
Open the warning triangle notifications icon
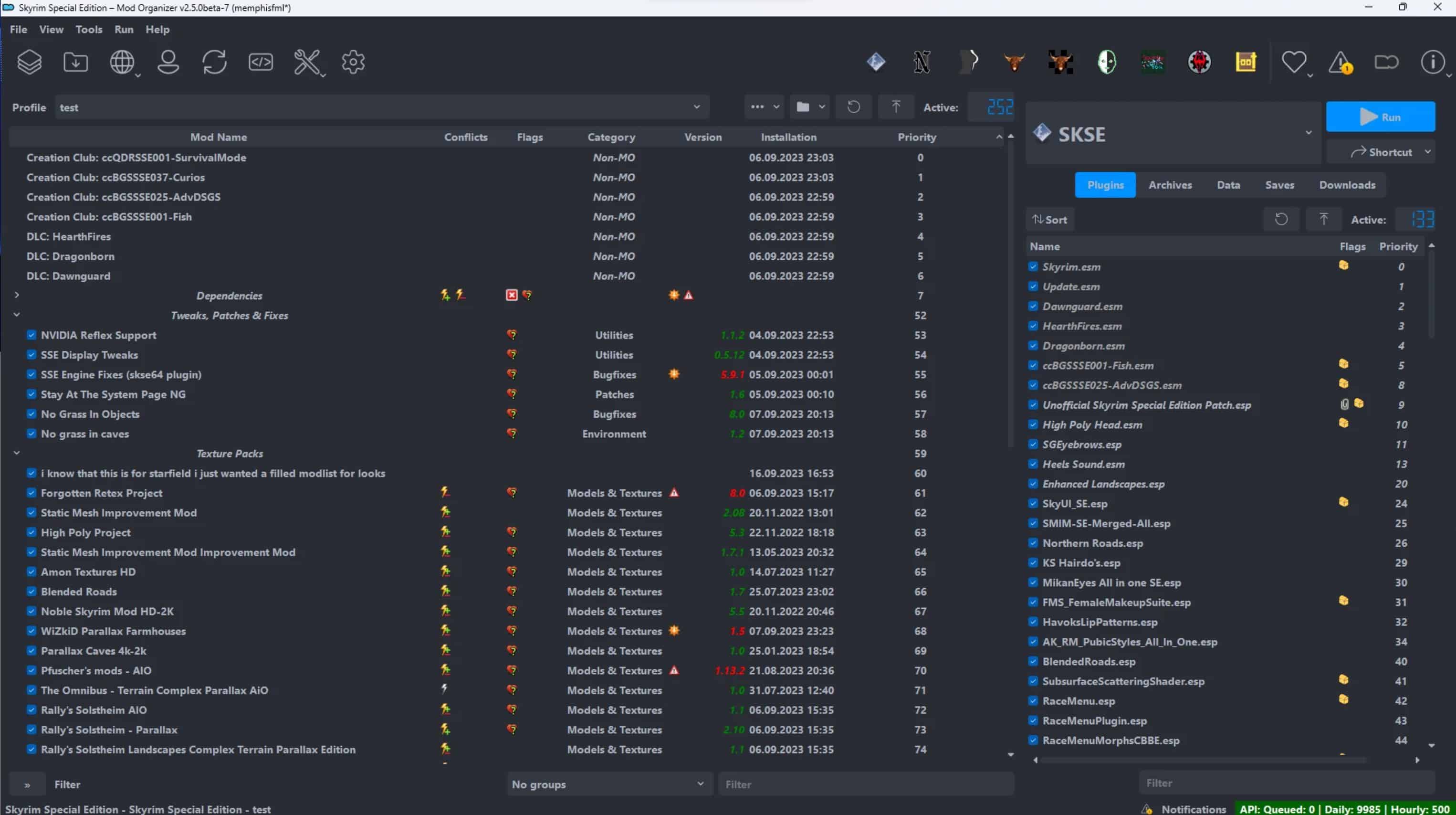1340,62
